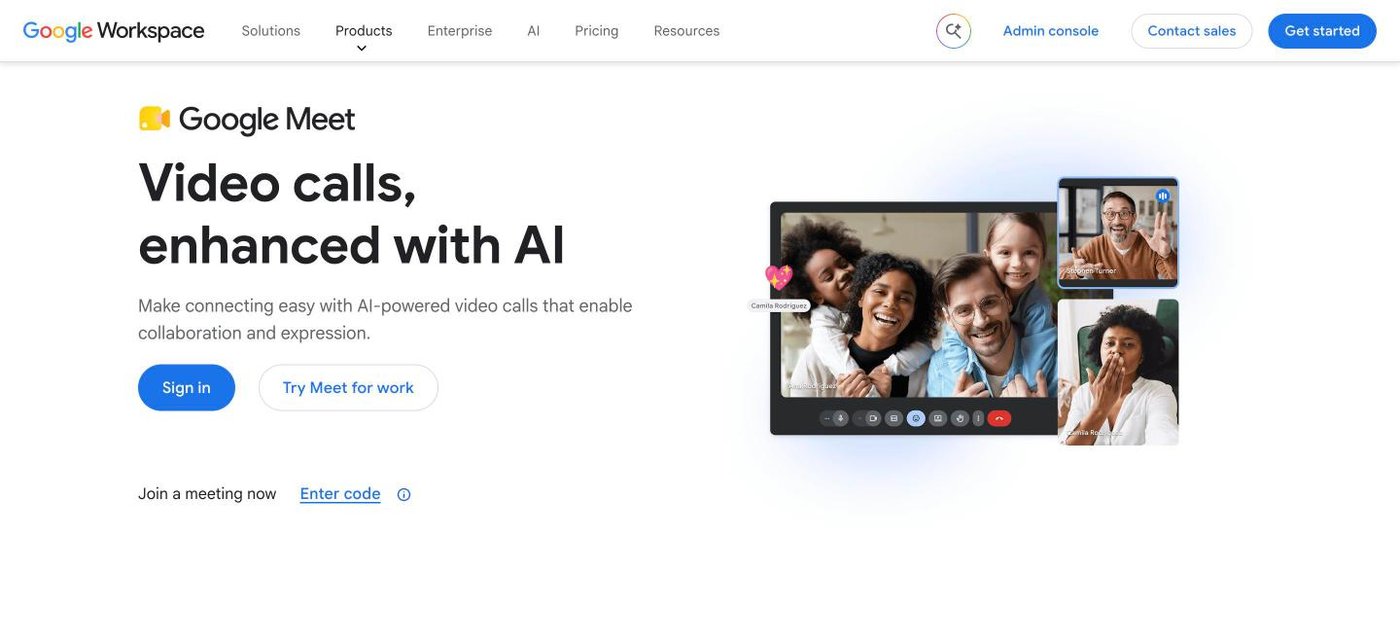Image resolution: width=1400 pixels, height=642 pixels.
Task: Click Try Meet for work
Action: (x=348, y=388)
